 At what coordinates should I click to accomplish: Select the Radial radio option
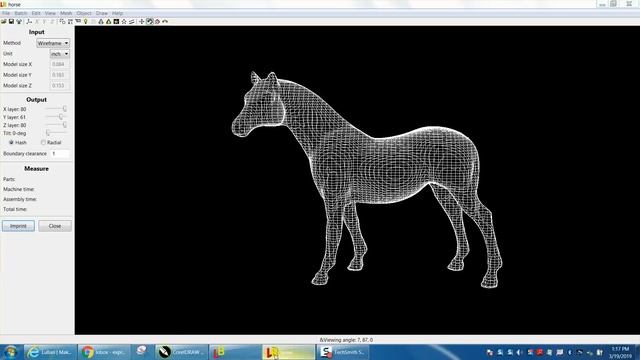[x=51, y=142]
